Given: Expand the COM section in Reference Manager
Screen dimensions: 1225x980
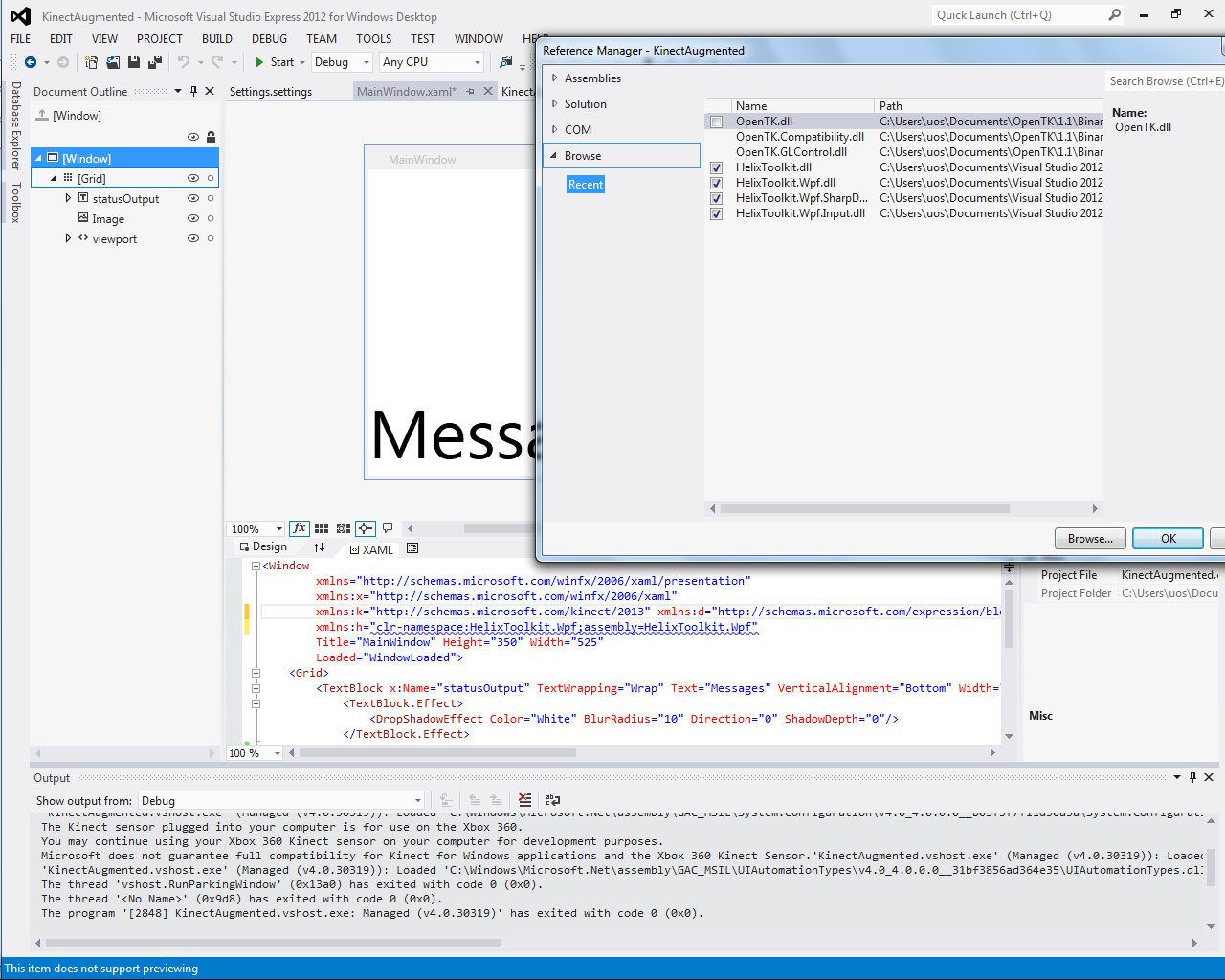Looking at the screenshot, I should point(554,129).
